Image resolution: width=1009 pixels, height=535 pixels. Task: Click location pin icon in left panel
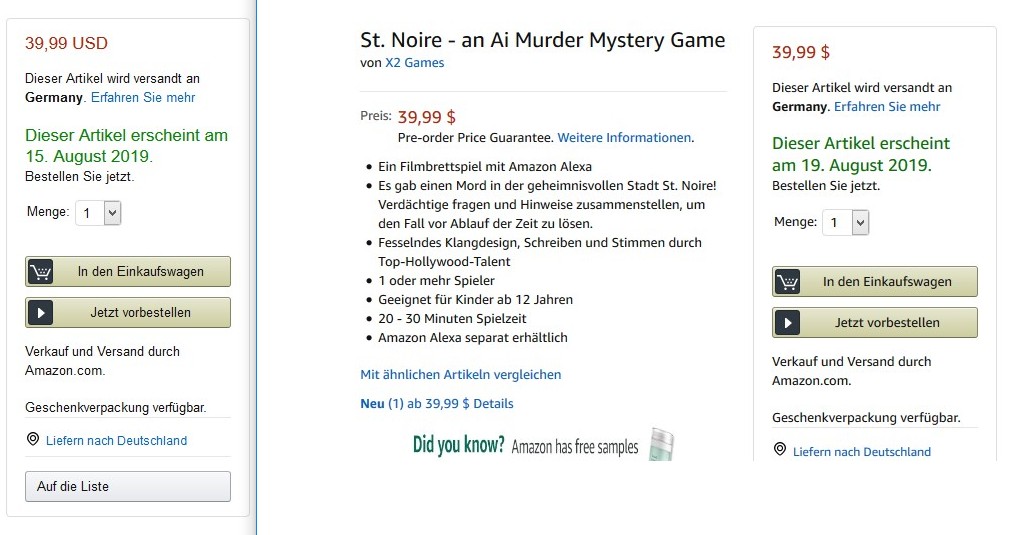[33, 439]
